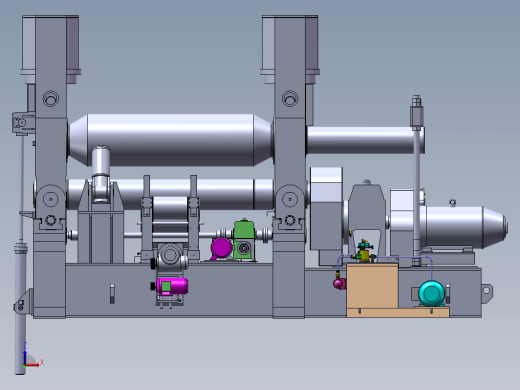Select the tan hydraulic oil tank
Viewport: 520px width, 390px height.
click(x=372, y=286)
